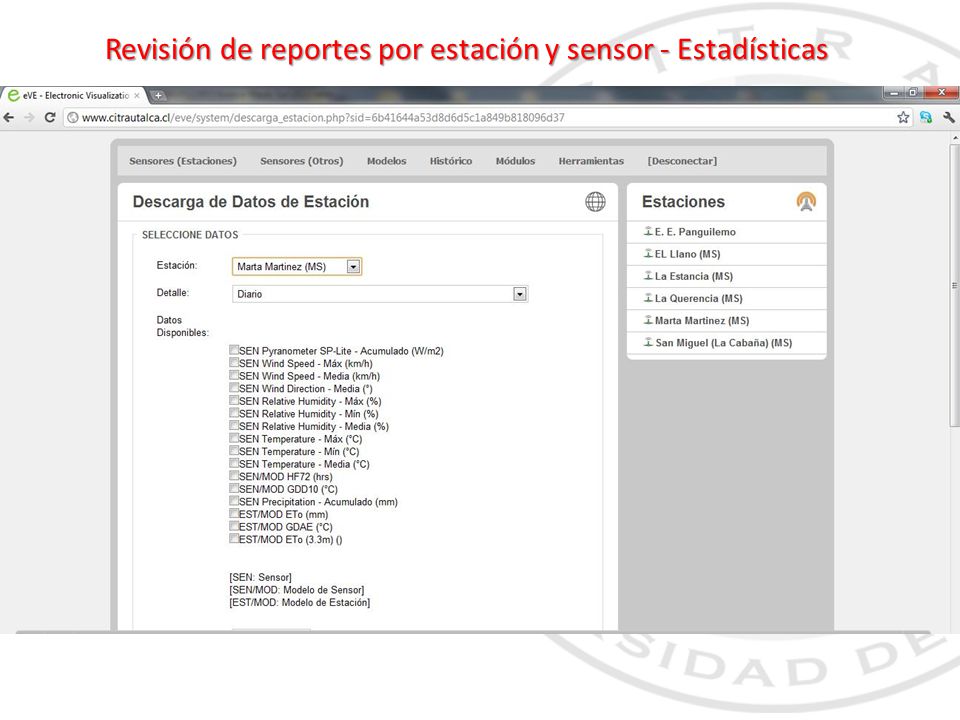Screen dimensions: 960x720
Task: Open the Estación dropdown showing Marta Martinez
Action: click(297, 266)
